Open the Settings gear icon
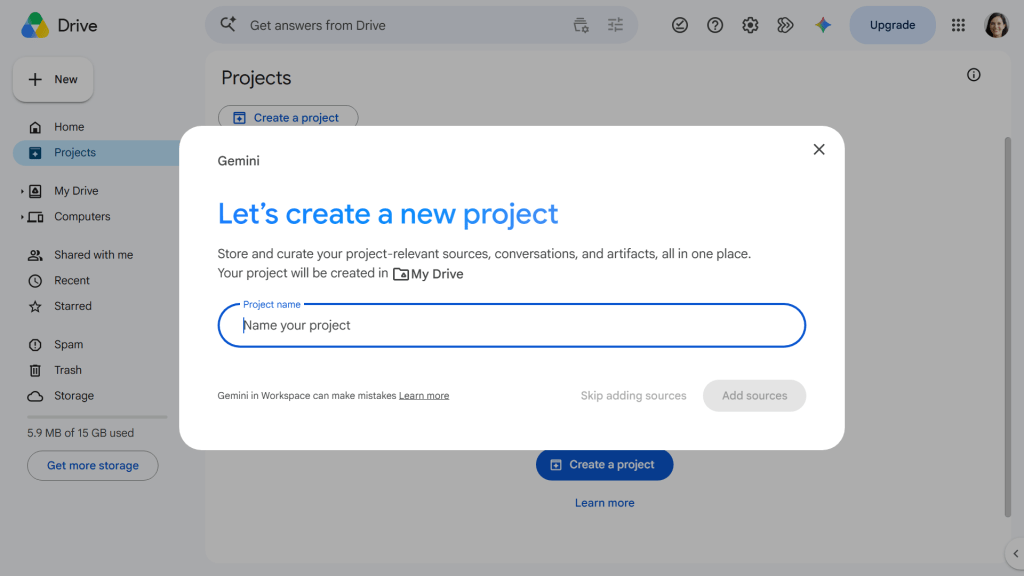 tap(750, 25)
